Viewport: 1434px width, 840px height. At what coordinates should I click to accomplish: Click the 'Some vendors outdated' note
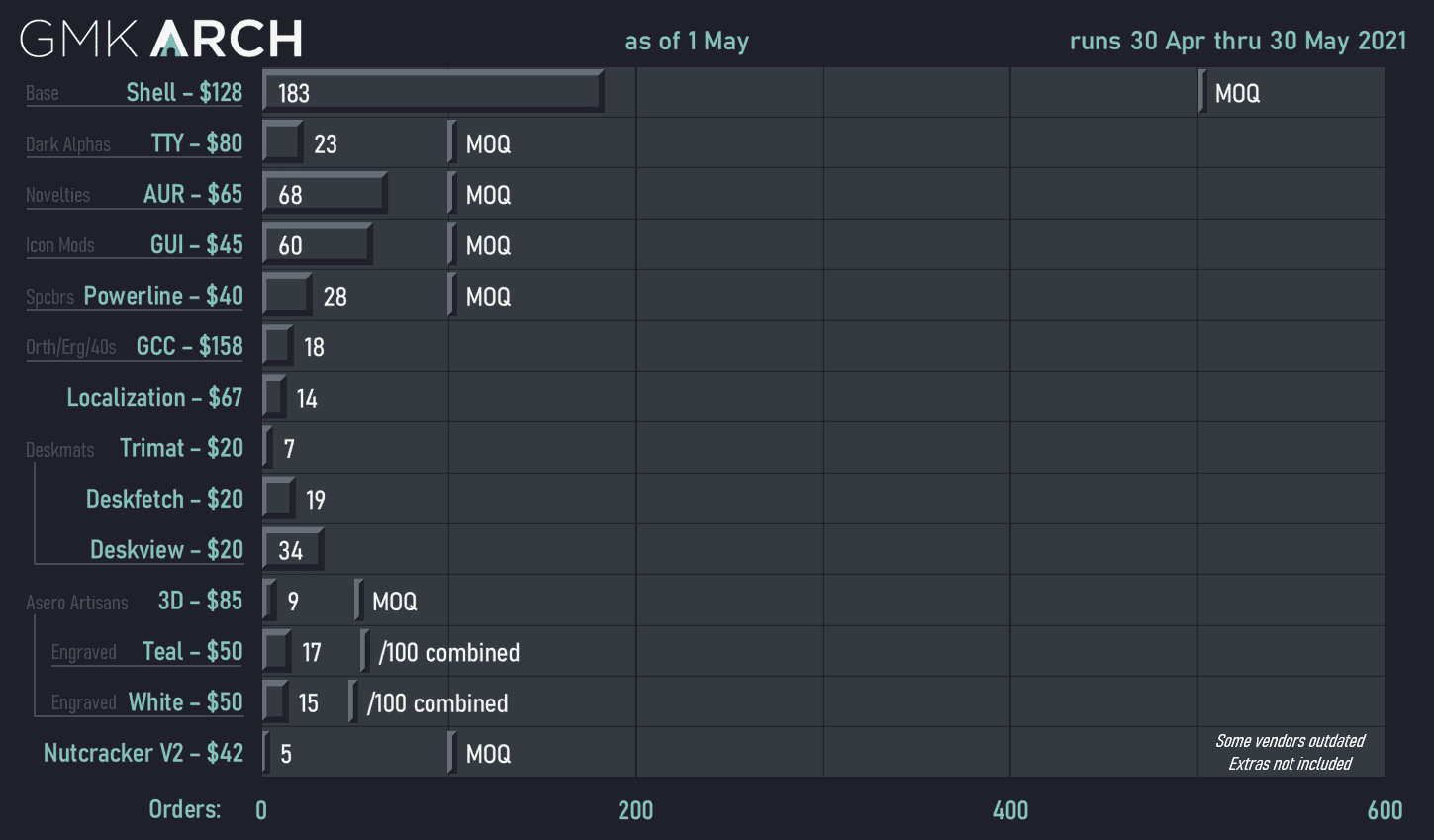pos(1290,741)
